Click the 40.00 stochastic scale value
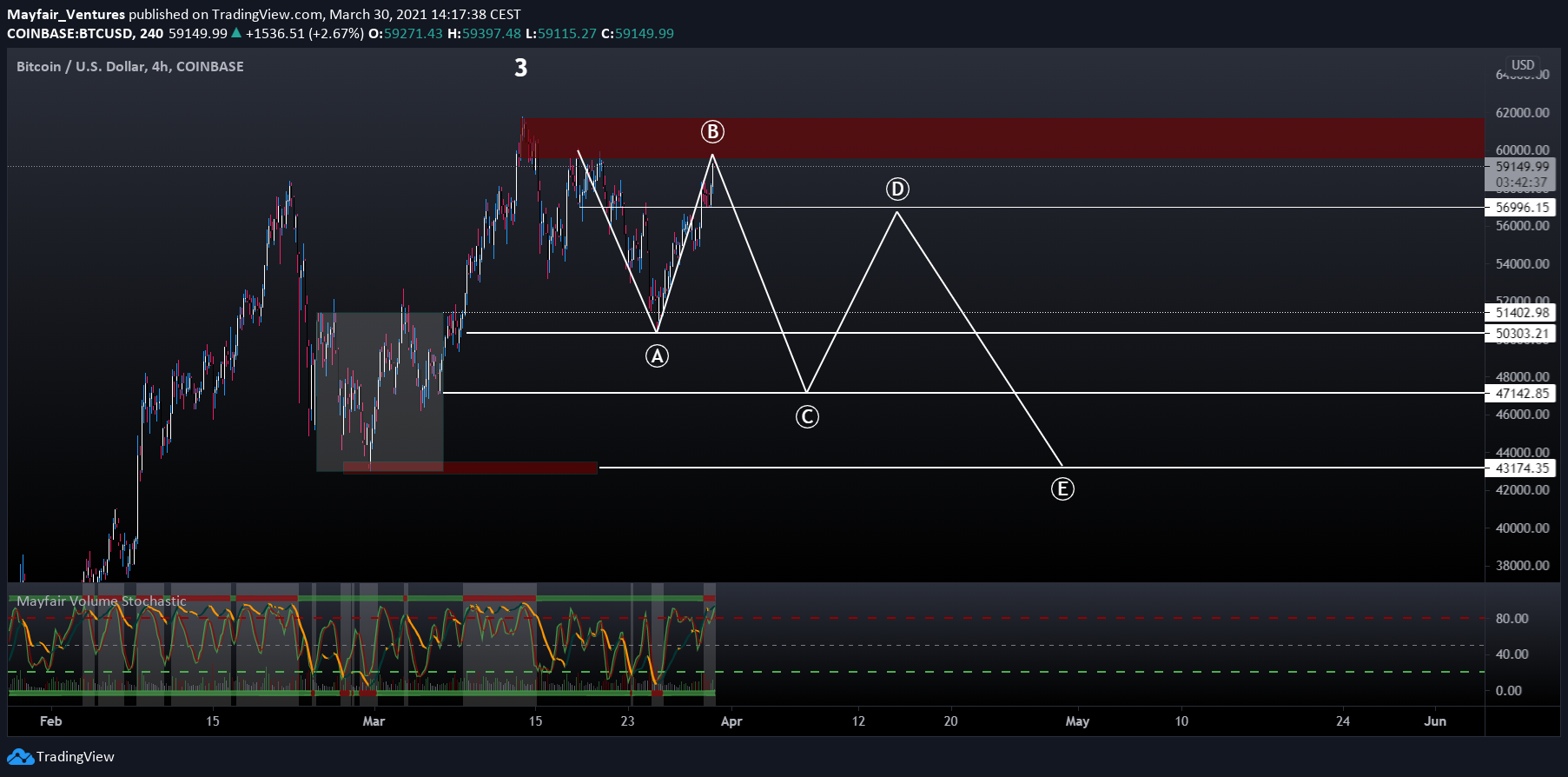The height and width of the screenshot is (777, 1568). pyautogui.click(x=1512, y=654)
